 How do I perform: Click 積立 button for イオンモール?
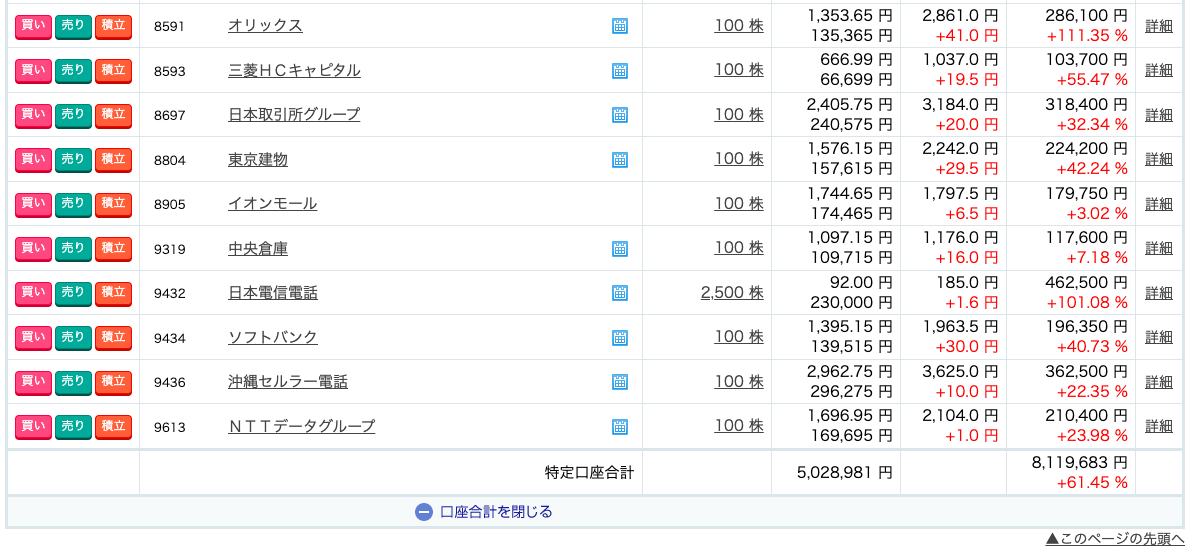pyautogui.click(x=114, y=204)
